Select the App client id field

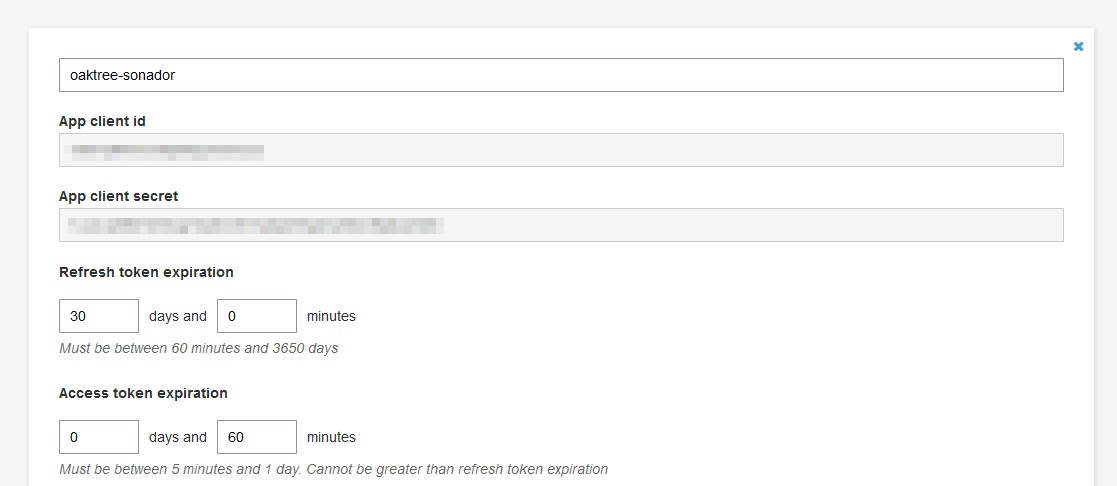561,150
